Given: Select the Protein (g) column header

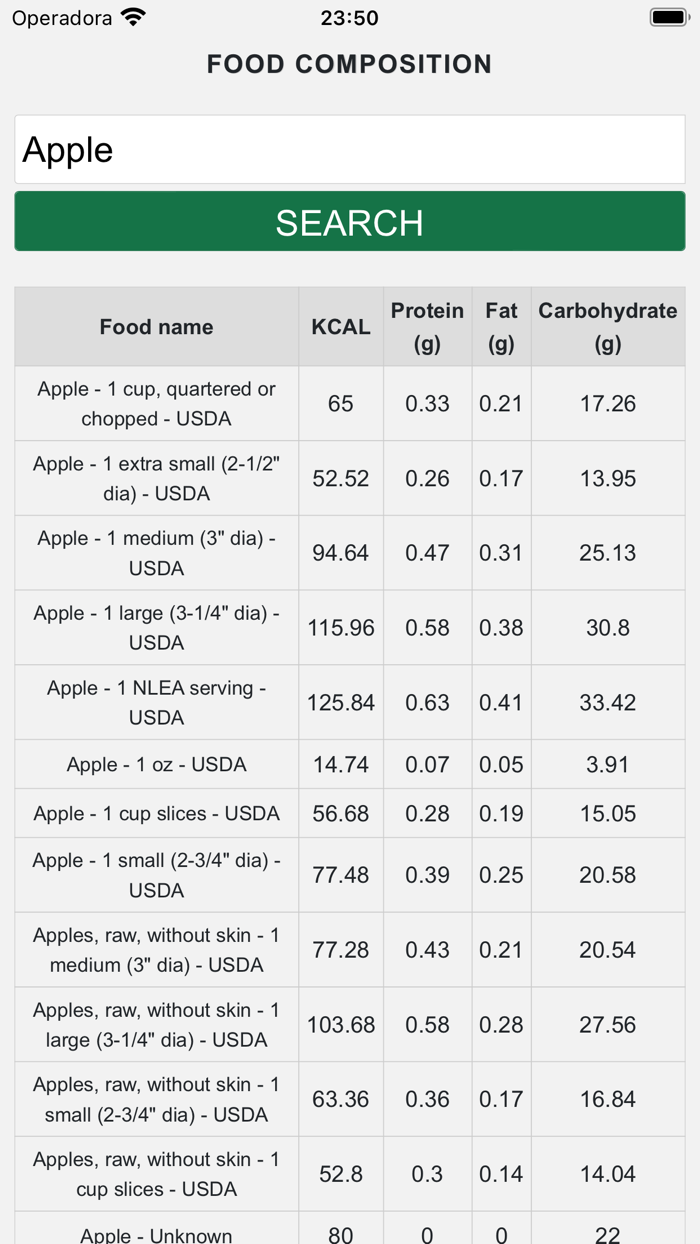Looking at the screenshot, I should [427, 326].
